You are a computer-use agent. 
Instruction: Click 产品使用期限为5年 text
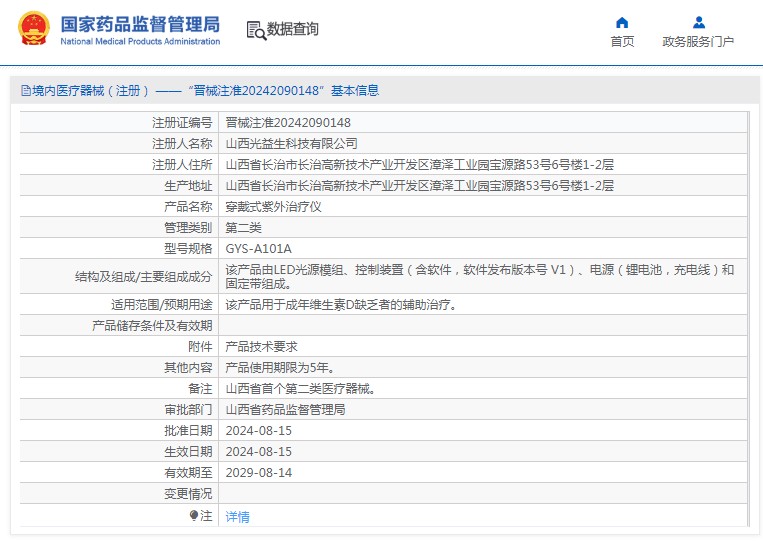(x=279, y=367)
